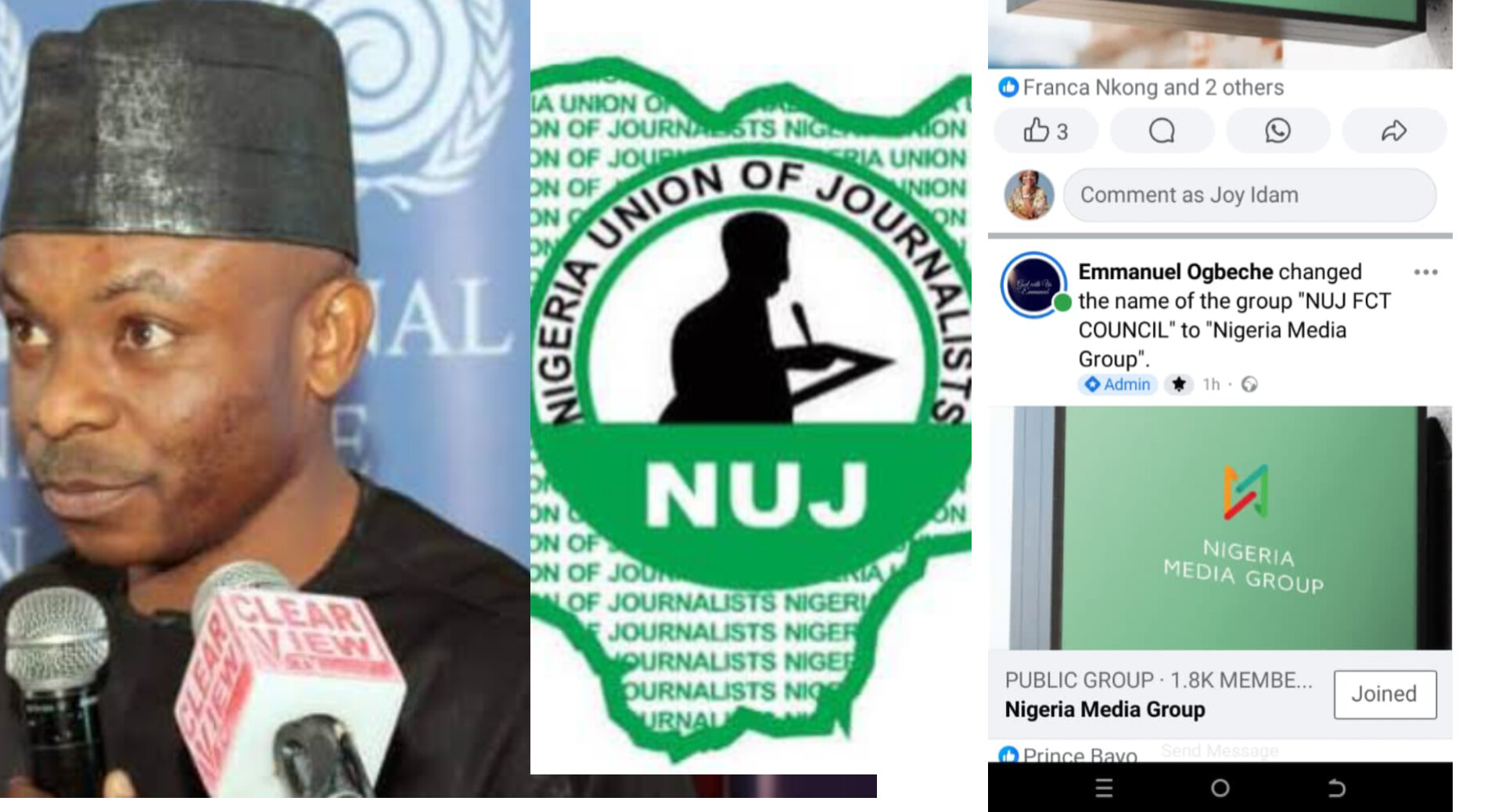Open comments via speech bubble icon
The width and height of the screenshot is (1502, 812).
click(1162, 131)
